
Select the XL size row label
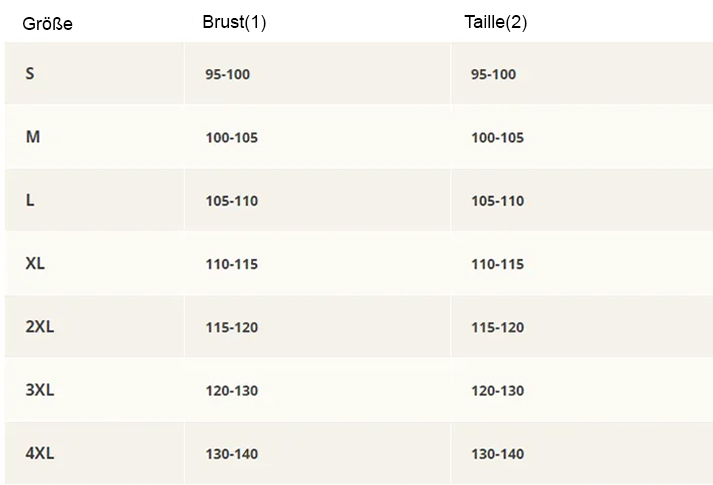tap(35, 263)
